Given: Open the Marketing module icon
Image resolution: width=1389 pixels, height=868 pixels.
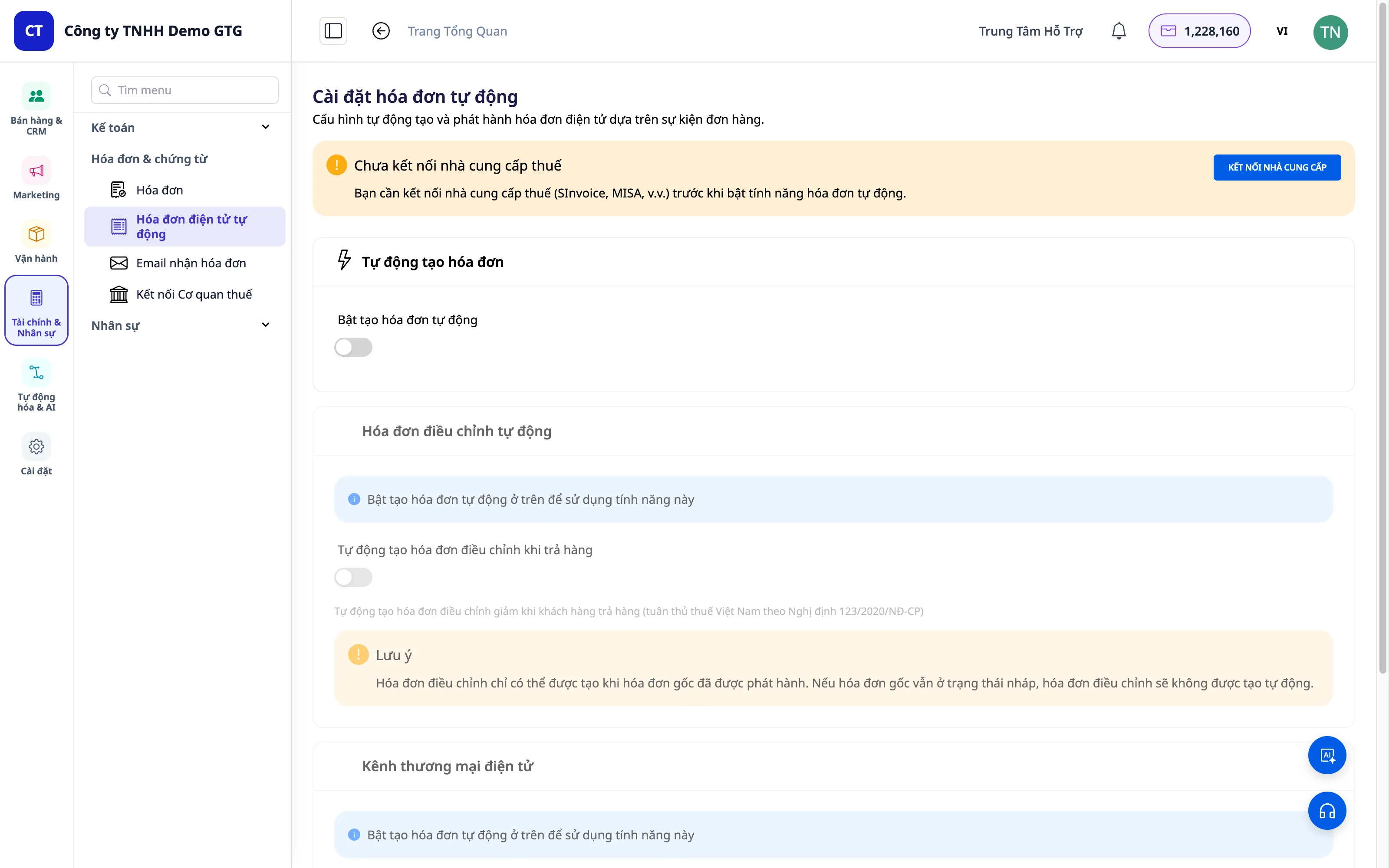Looking at the screenshot, I should 36,171.
